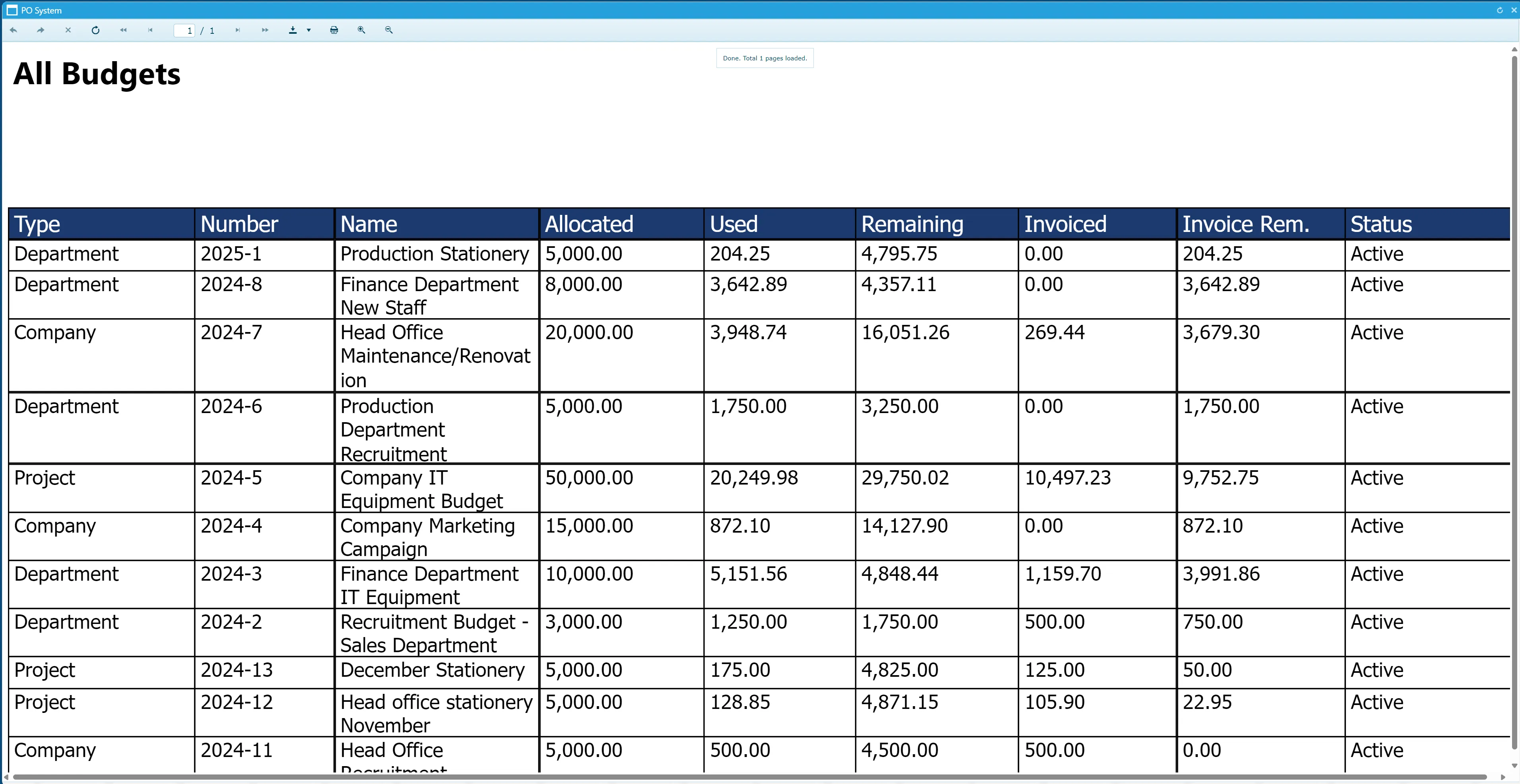Select budget number '2024-11' cell

(264, 755)
